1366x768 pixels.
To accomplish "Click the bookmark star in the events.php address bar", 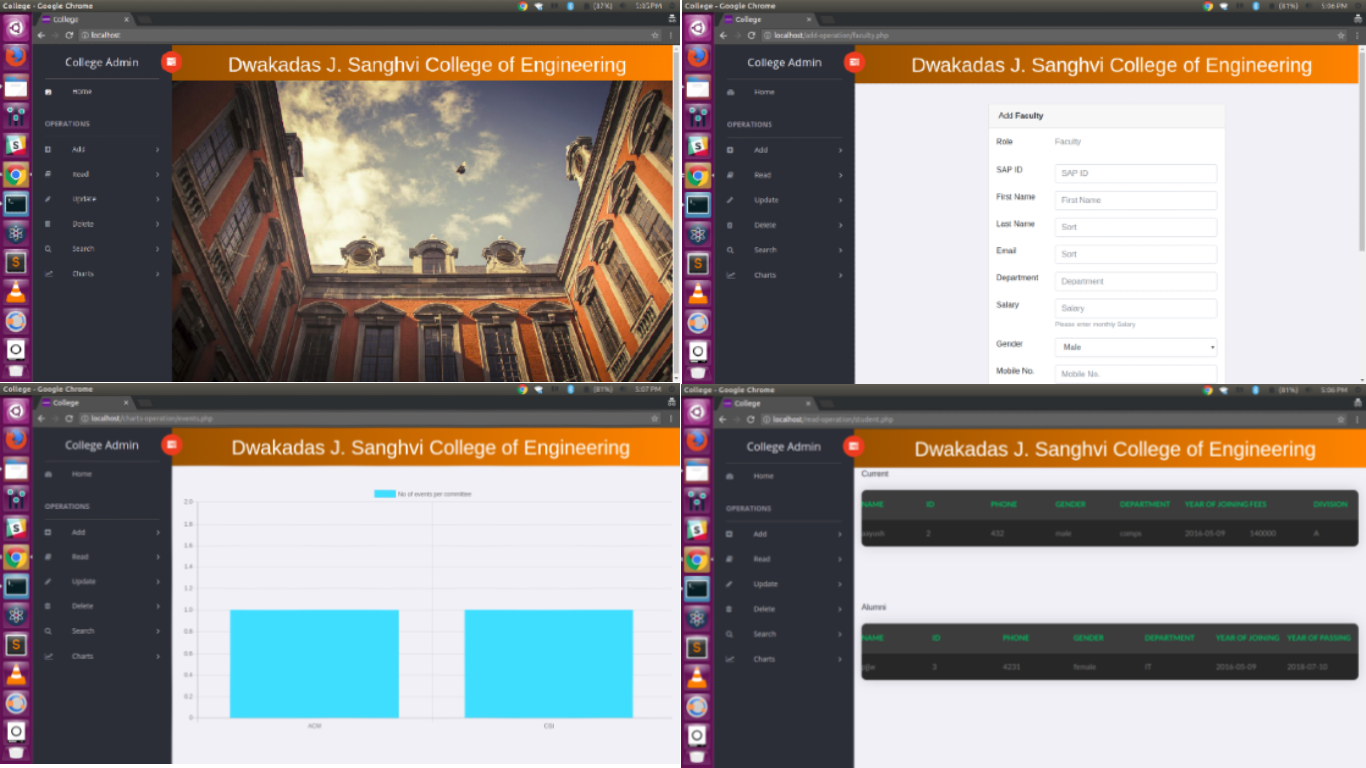I will 655,419.
